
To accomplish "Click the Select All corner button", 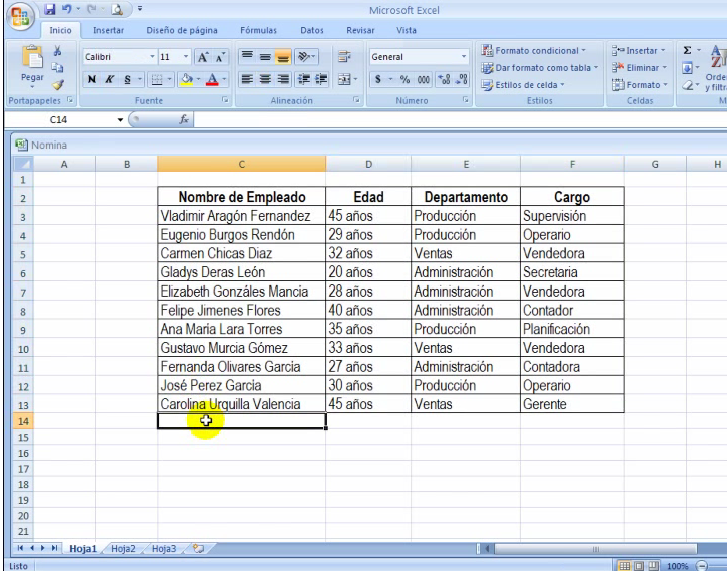I will (23, 165).
